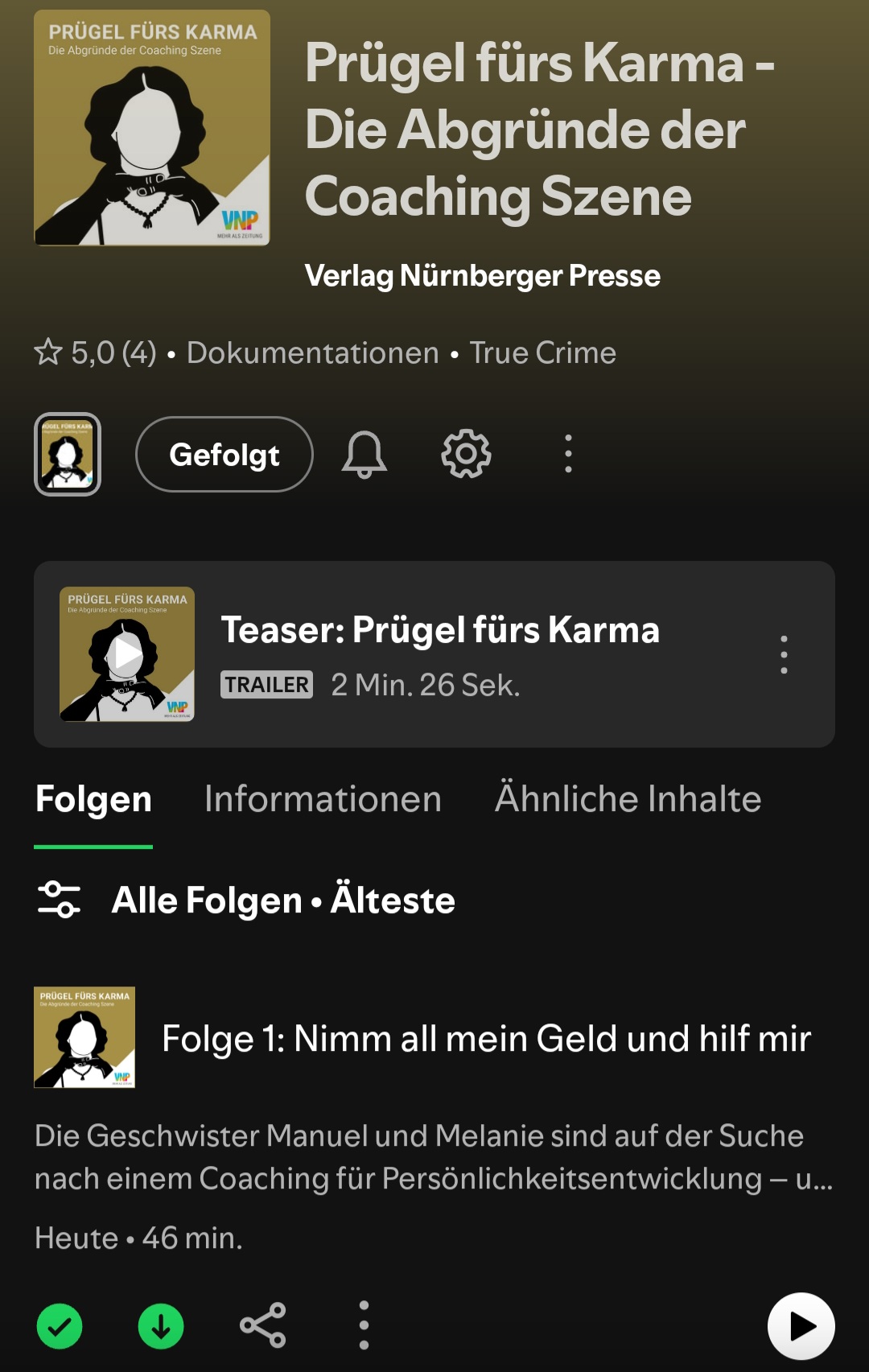Select the Folgen tab
The height and width of the screenshot is (1372, 869).
pos(93,799)
